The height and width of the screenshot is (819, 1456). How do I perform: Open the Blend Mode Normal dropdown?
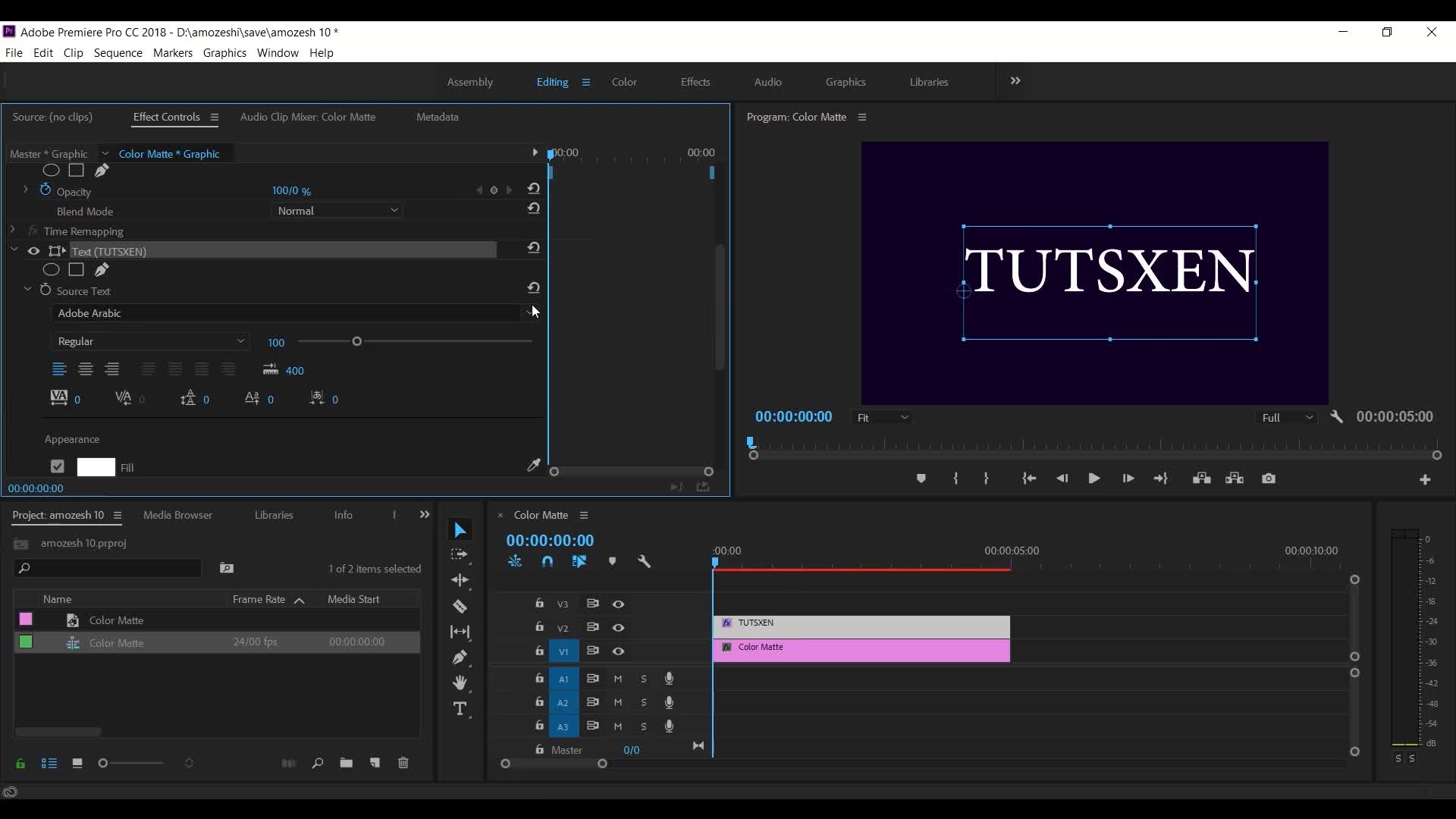pos(337,211)
